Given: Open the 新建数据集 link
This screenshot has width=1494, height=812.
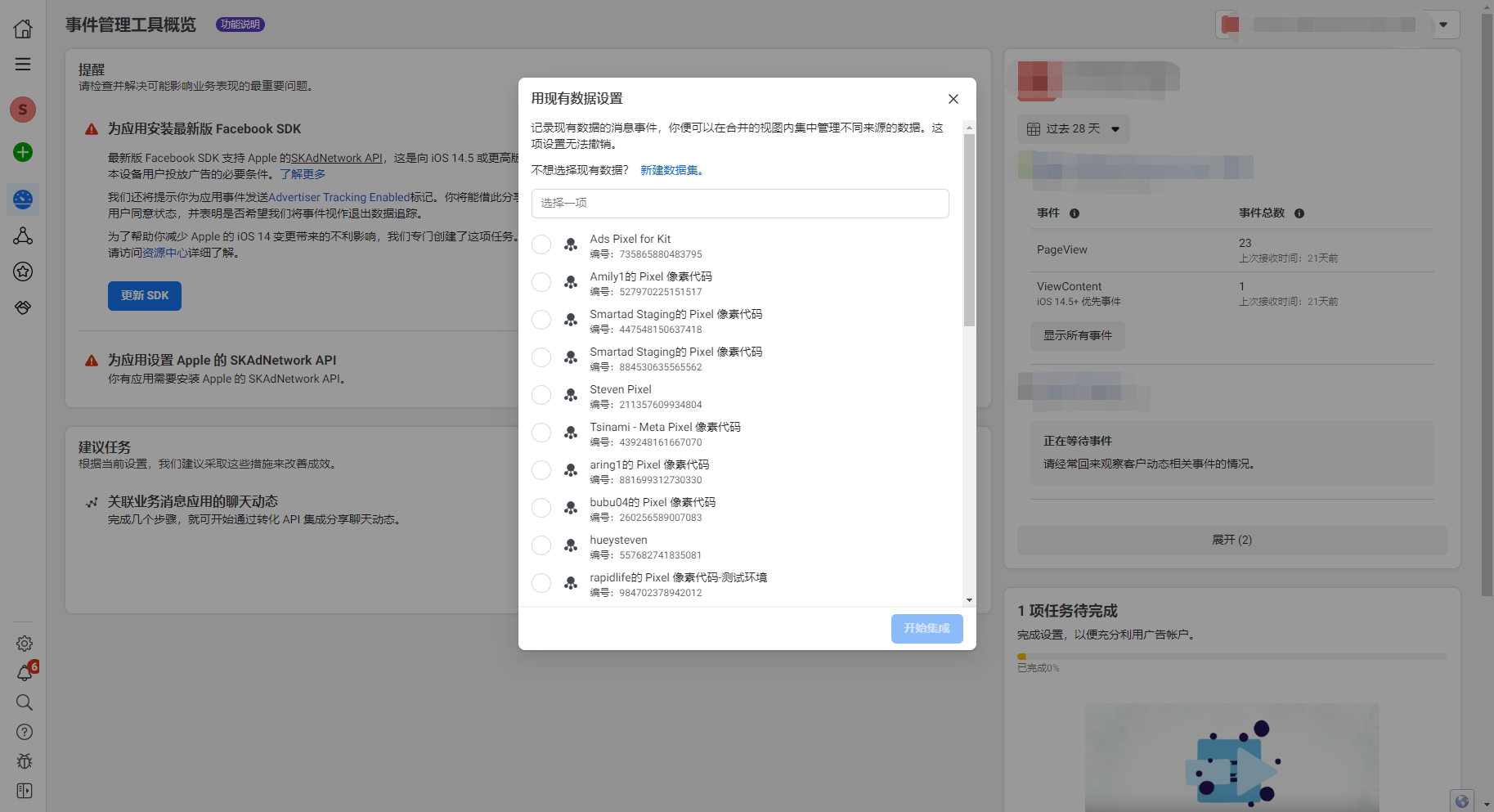Looking at the screenshot, I should click(x=671, y=170).
